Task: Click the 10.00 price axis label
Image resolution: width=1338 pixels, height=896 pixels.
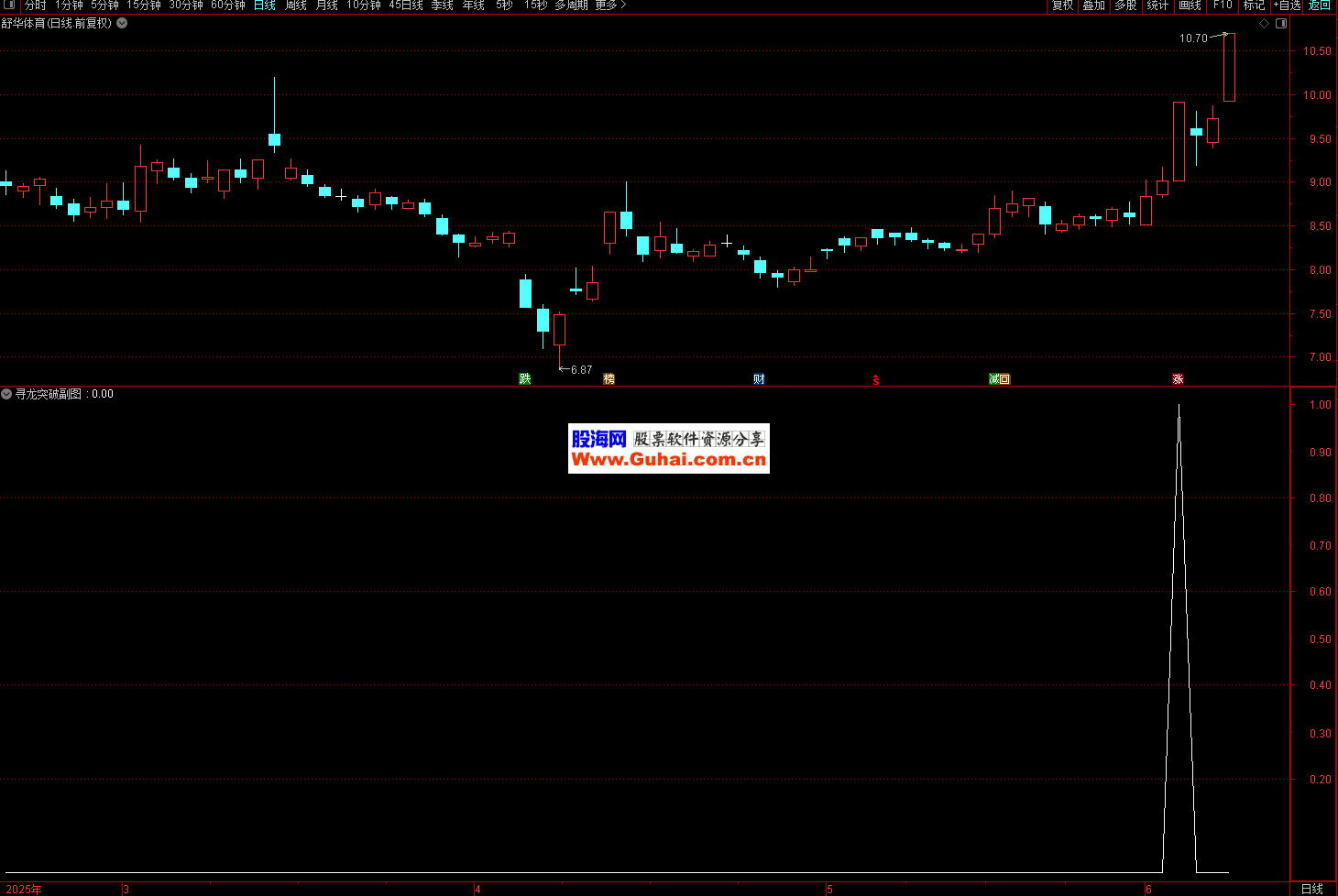Action: (1317, 95)
